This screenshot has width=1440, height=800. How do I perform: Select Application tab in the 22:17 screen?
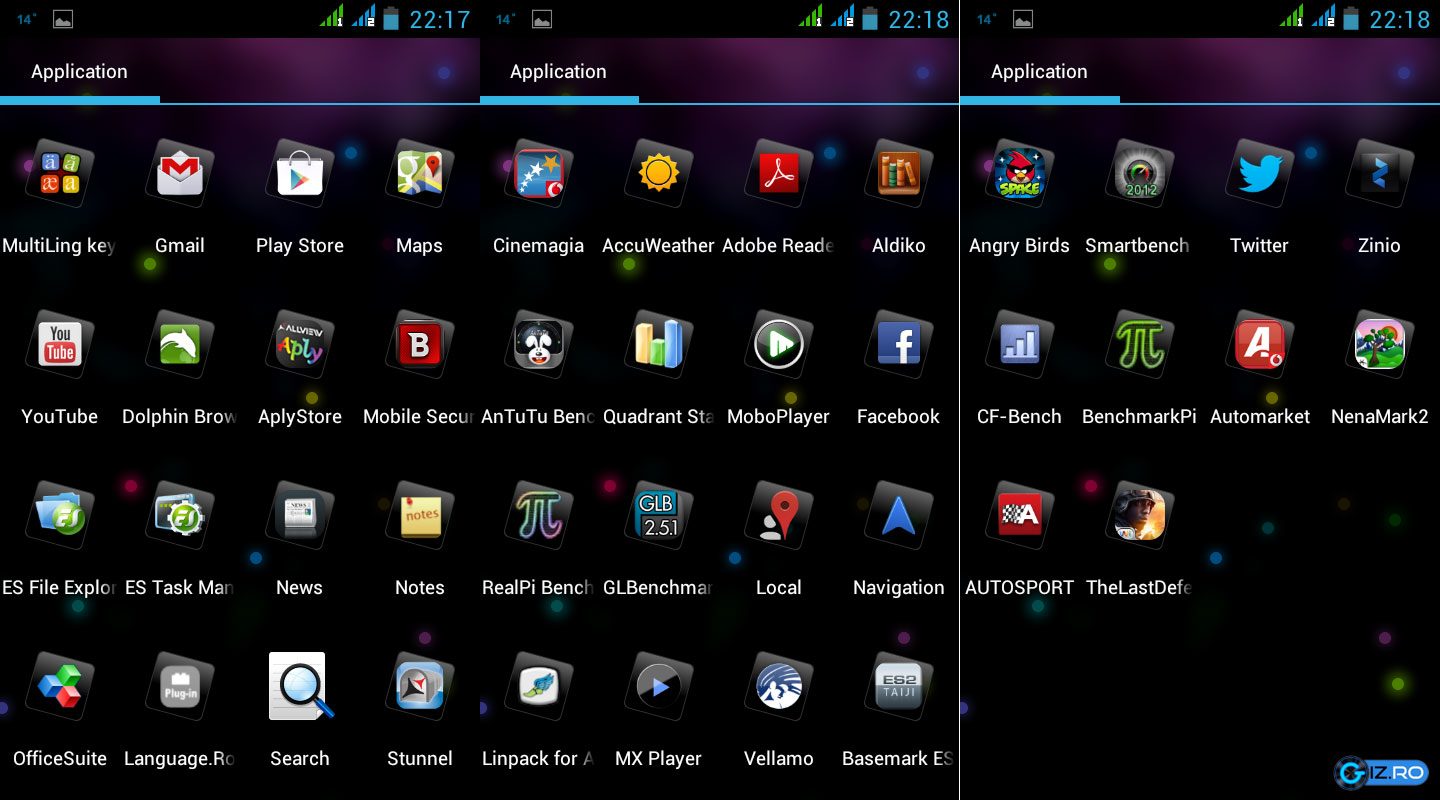pyautogui.click(x=80, y=72)
